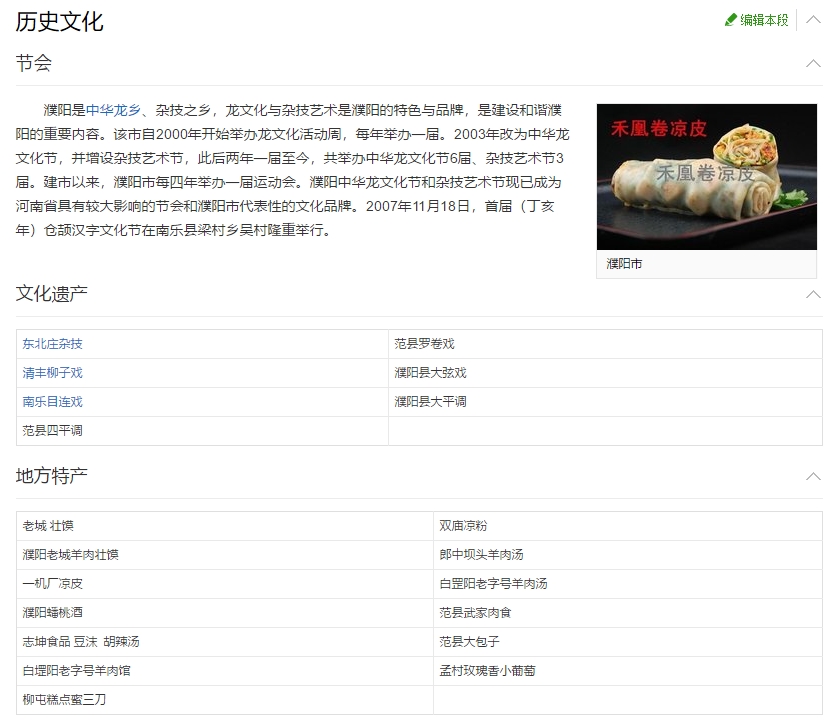Select the 濮阳蟠桃酒 cell
Screen dimensions: 835x725
click(225, 613)
